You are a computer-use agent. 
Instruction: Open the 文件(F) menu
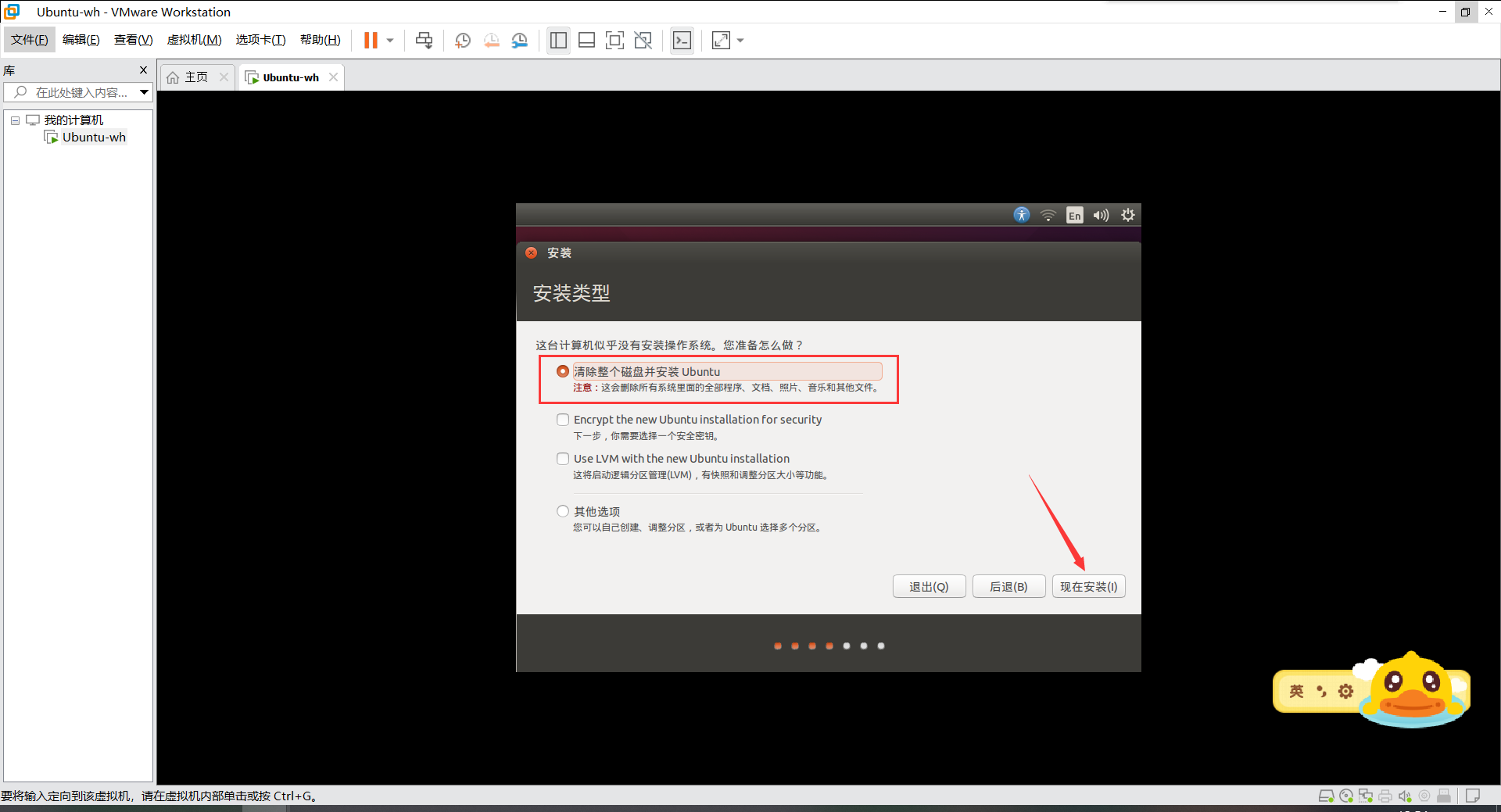click(x=30, y=40)
